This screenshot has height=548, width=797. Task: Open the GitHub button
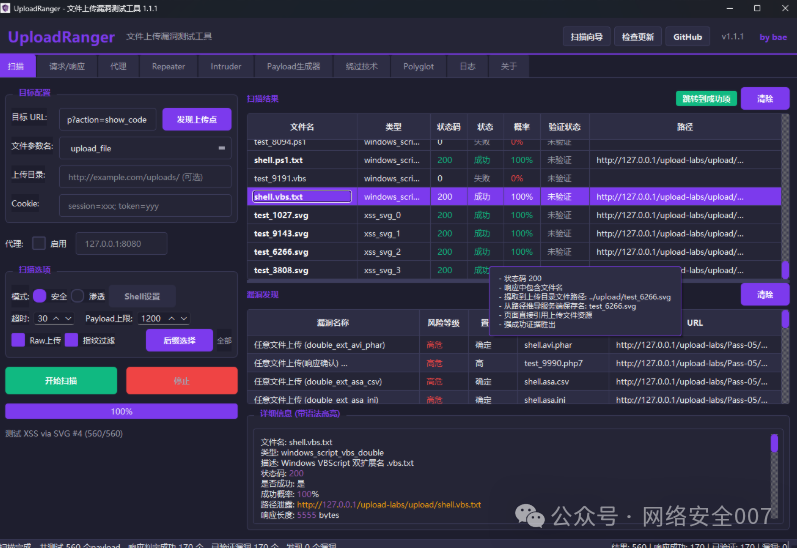687,37
